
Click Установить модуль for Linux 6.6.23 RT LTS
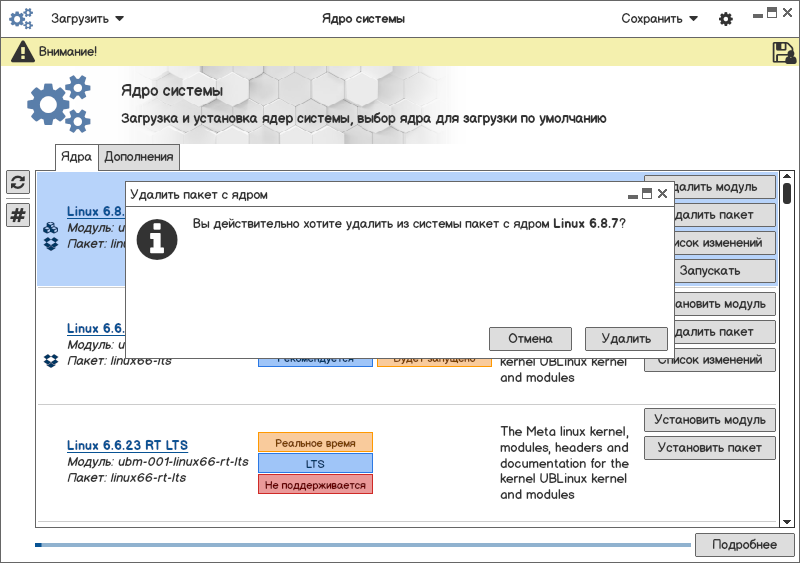pos(710,420)
